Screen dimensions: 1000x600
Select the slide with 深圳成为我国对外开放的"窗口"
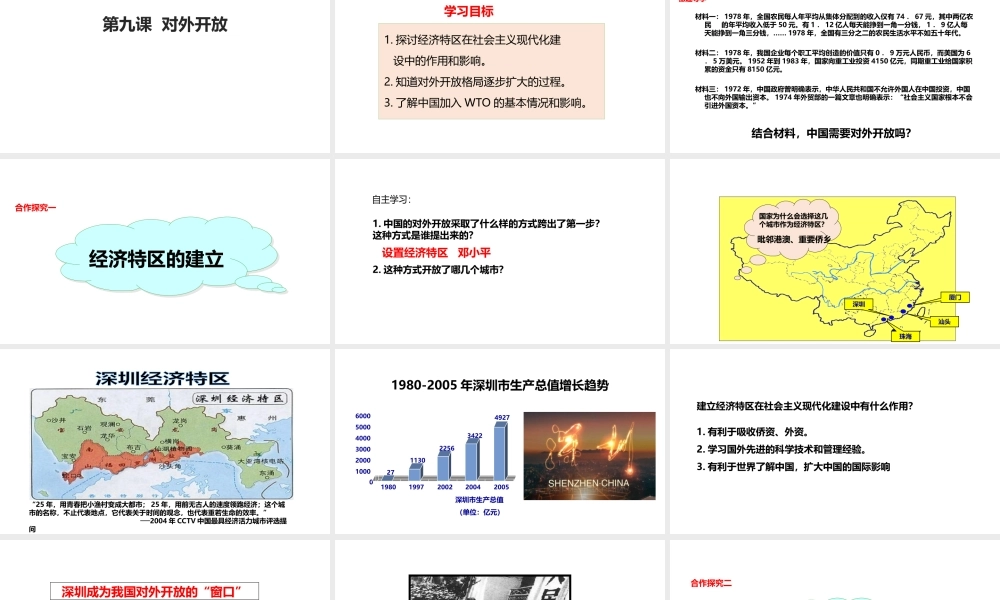point(165,570)
